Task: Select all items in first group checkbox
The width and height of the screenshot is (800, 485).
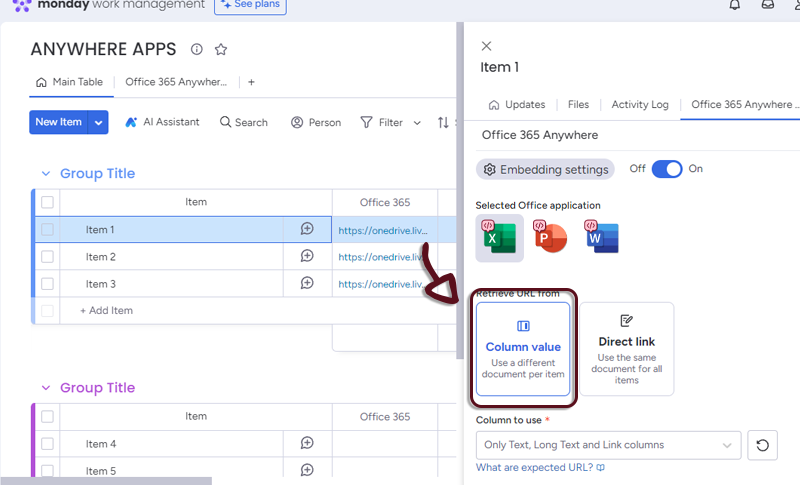Action: [47, 202]
